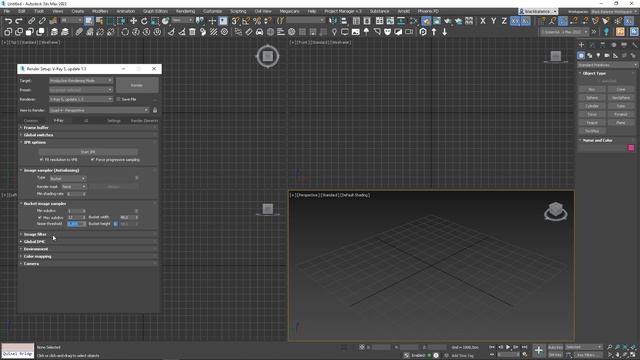Image resolution: width=640 pixels, height=360 pixels.
Task: Toggle the Bucket height lock button
Action: pyautogui.click(x=116, y=224)
